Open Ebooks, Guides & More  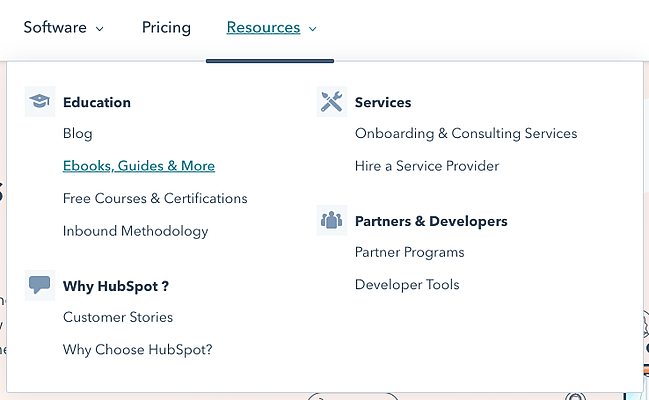coord(139,166)
